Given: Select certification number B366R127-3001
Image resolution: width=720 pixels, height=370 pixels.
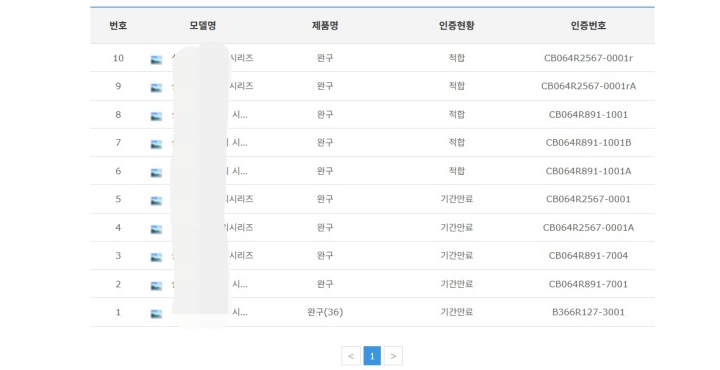Looking at the screenshot, I should [588, 312].
